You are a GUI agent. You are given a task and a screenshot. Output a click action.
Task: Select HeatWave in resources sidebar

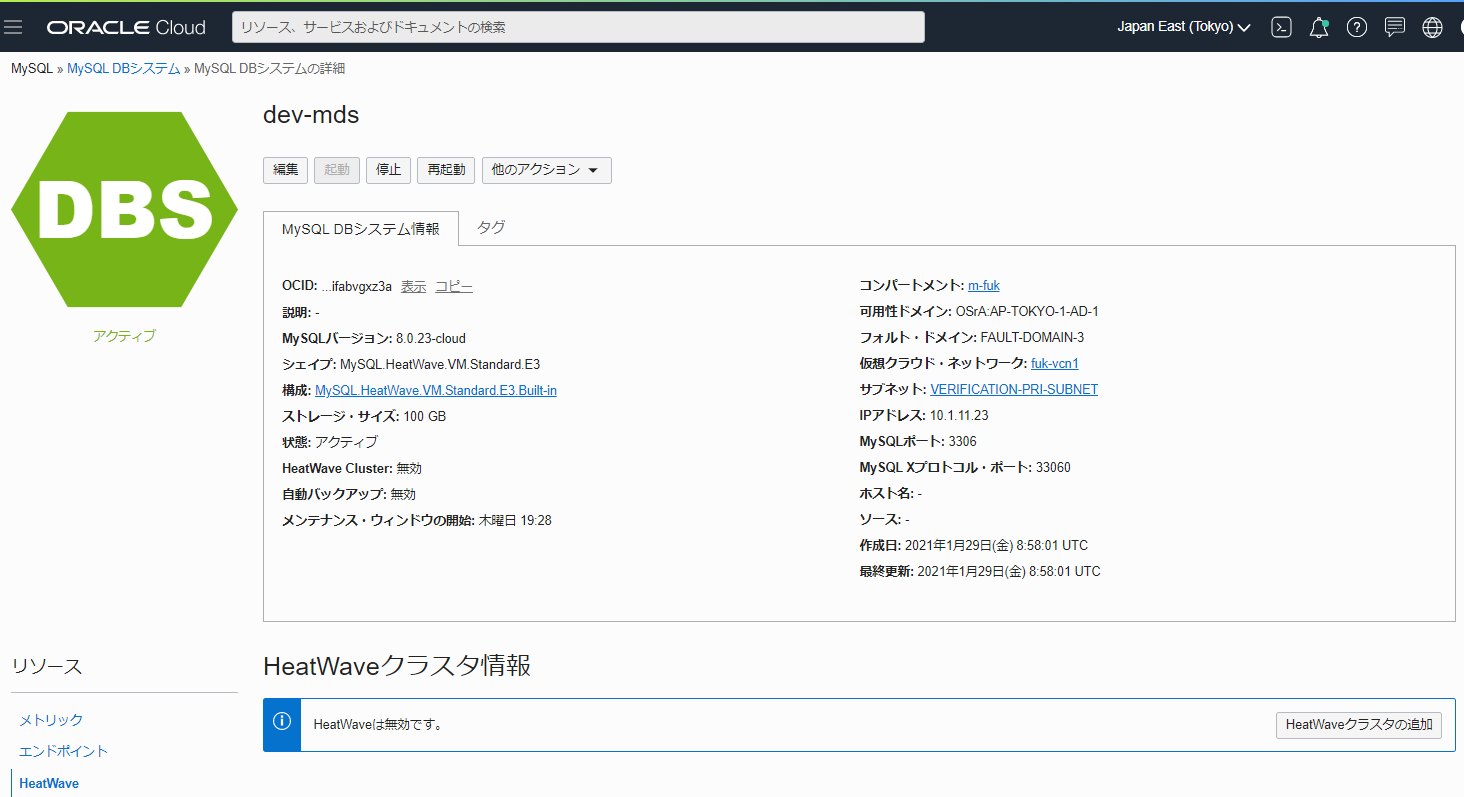pos(49,783)
